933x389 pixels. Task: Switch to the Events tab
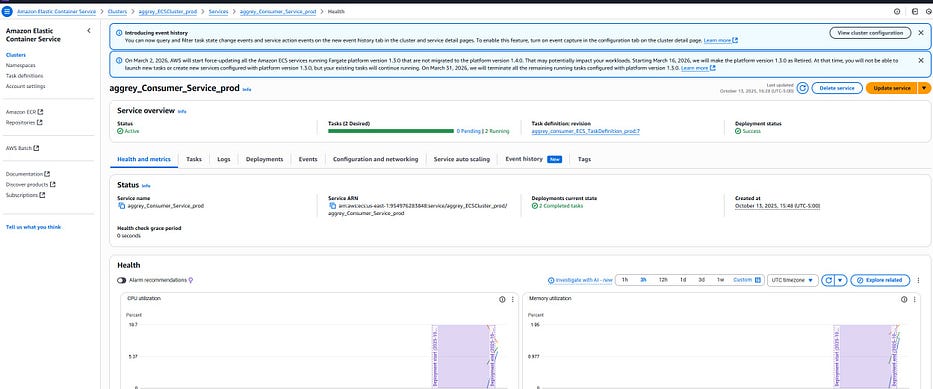308,159
